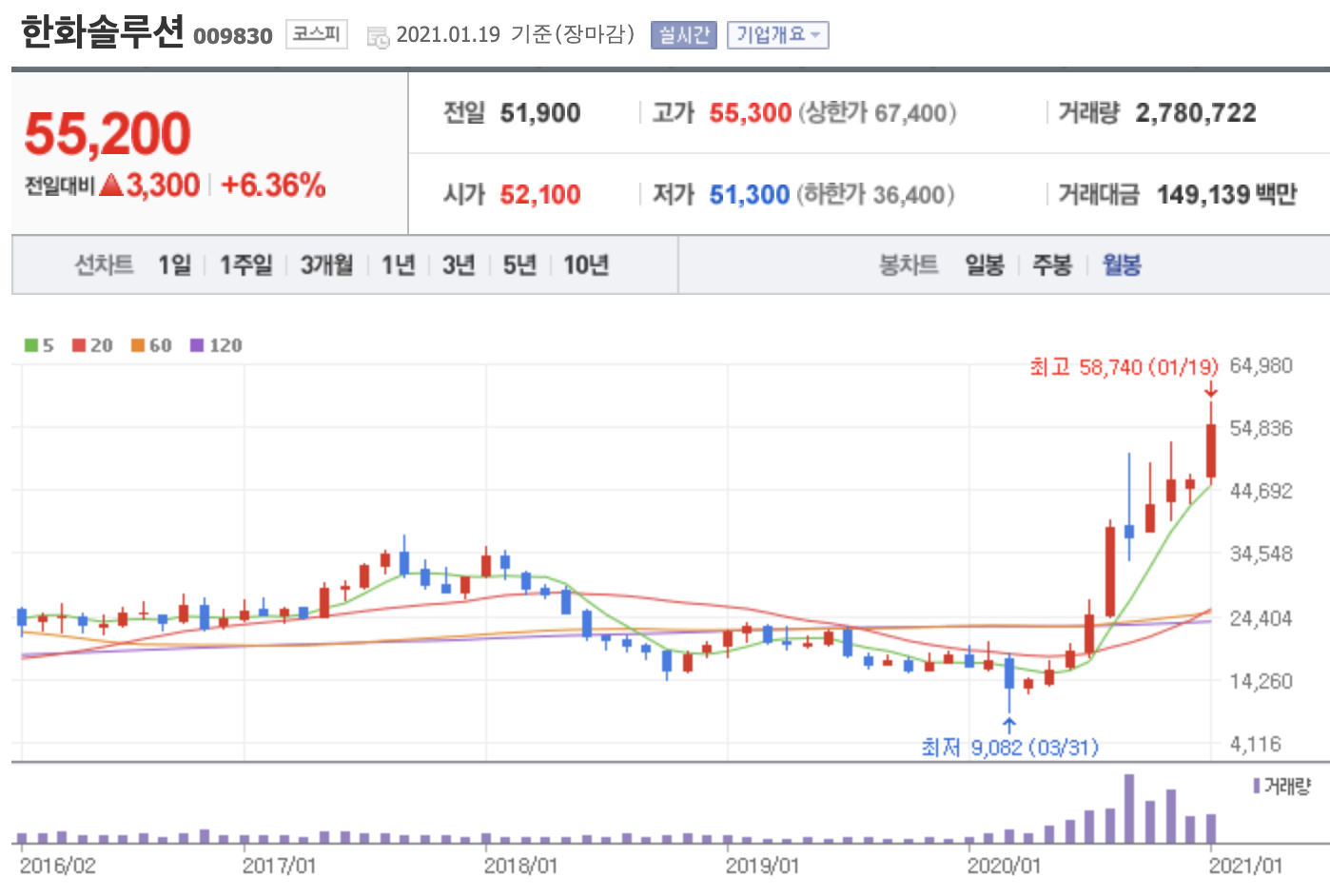Screen dimensions: 1330x896
Task: Click the 14,260 y-axis label
Action: (x=1262, y=681)
